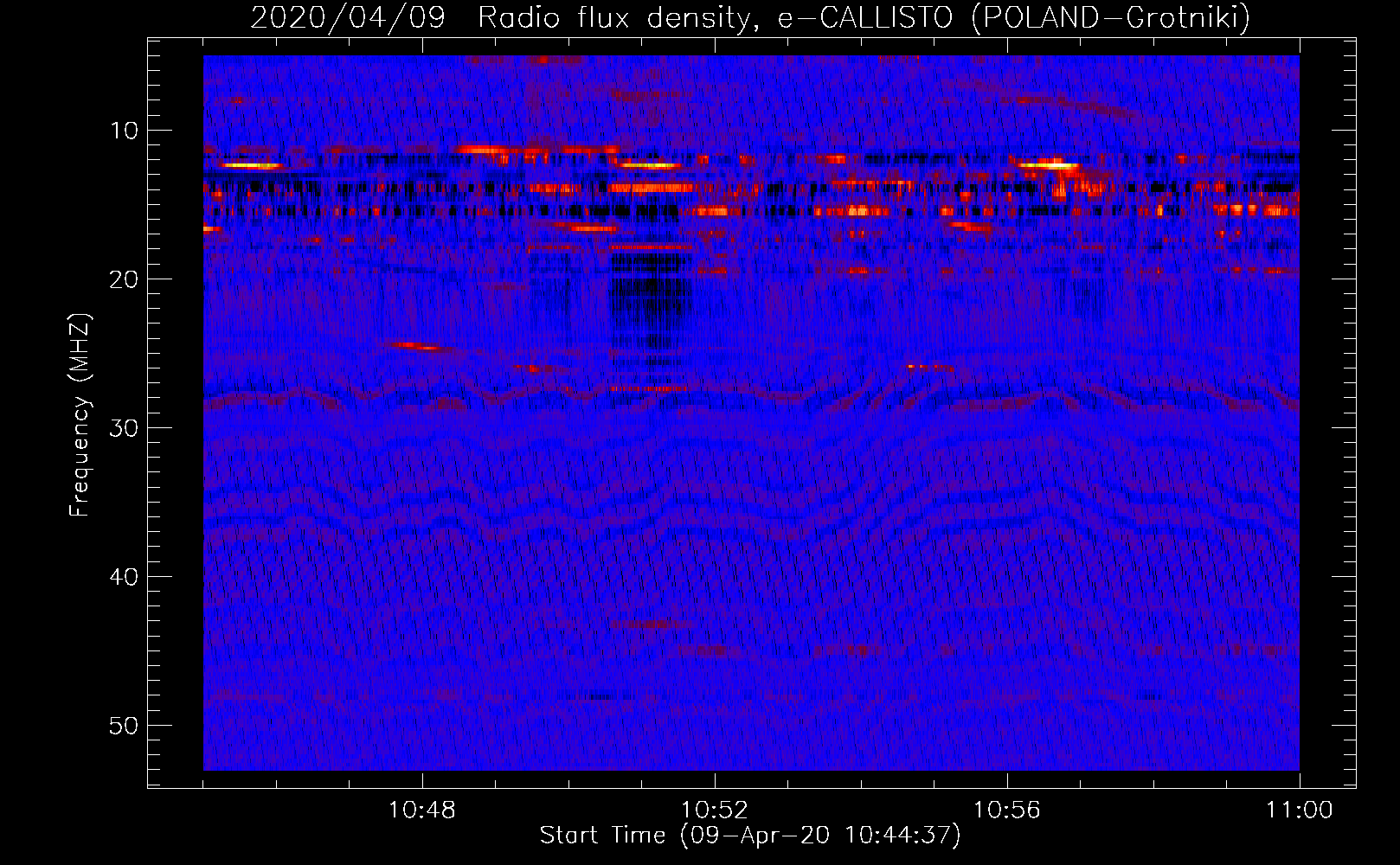Select the 10:52 time tick label
The height and width of the screenshot is (865, 1400).
[x=715, y=811]
